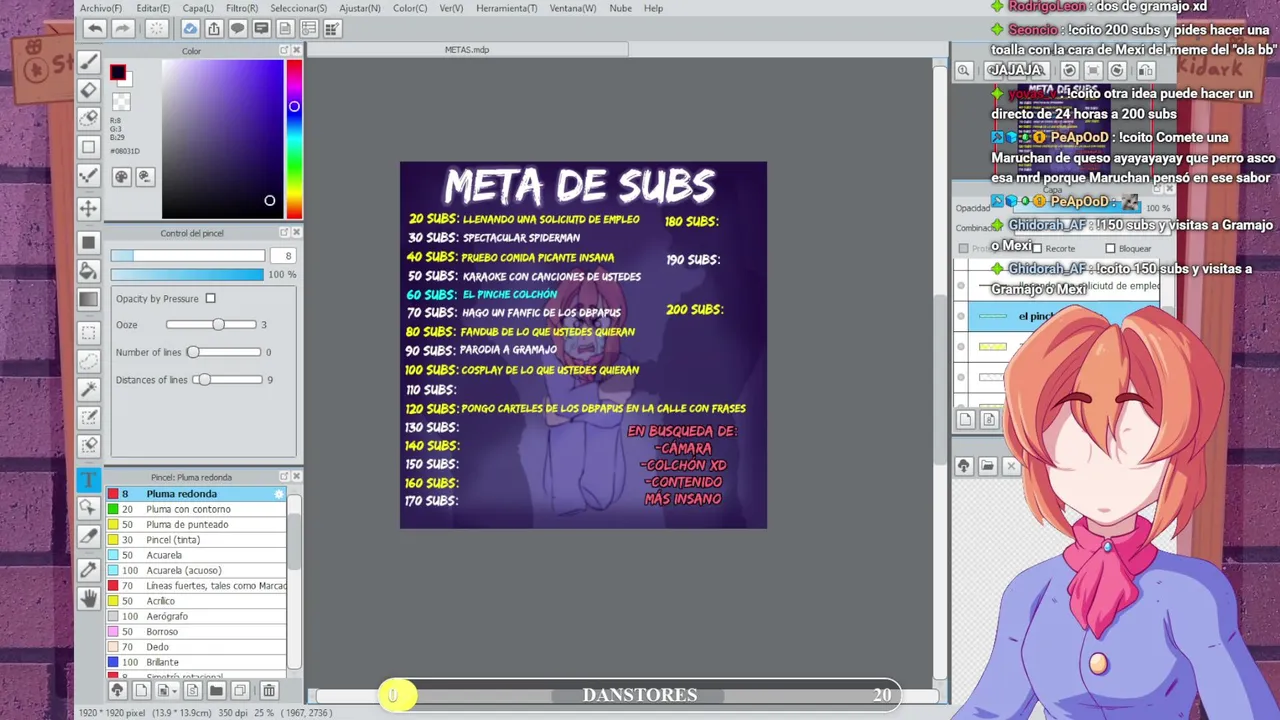The image size is (1280, 720).
Task: Switch to the METAS.mdp document tab
Action: tap(467, 49)
